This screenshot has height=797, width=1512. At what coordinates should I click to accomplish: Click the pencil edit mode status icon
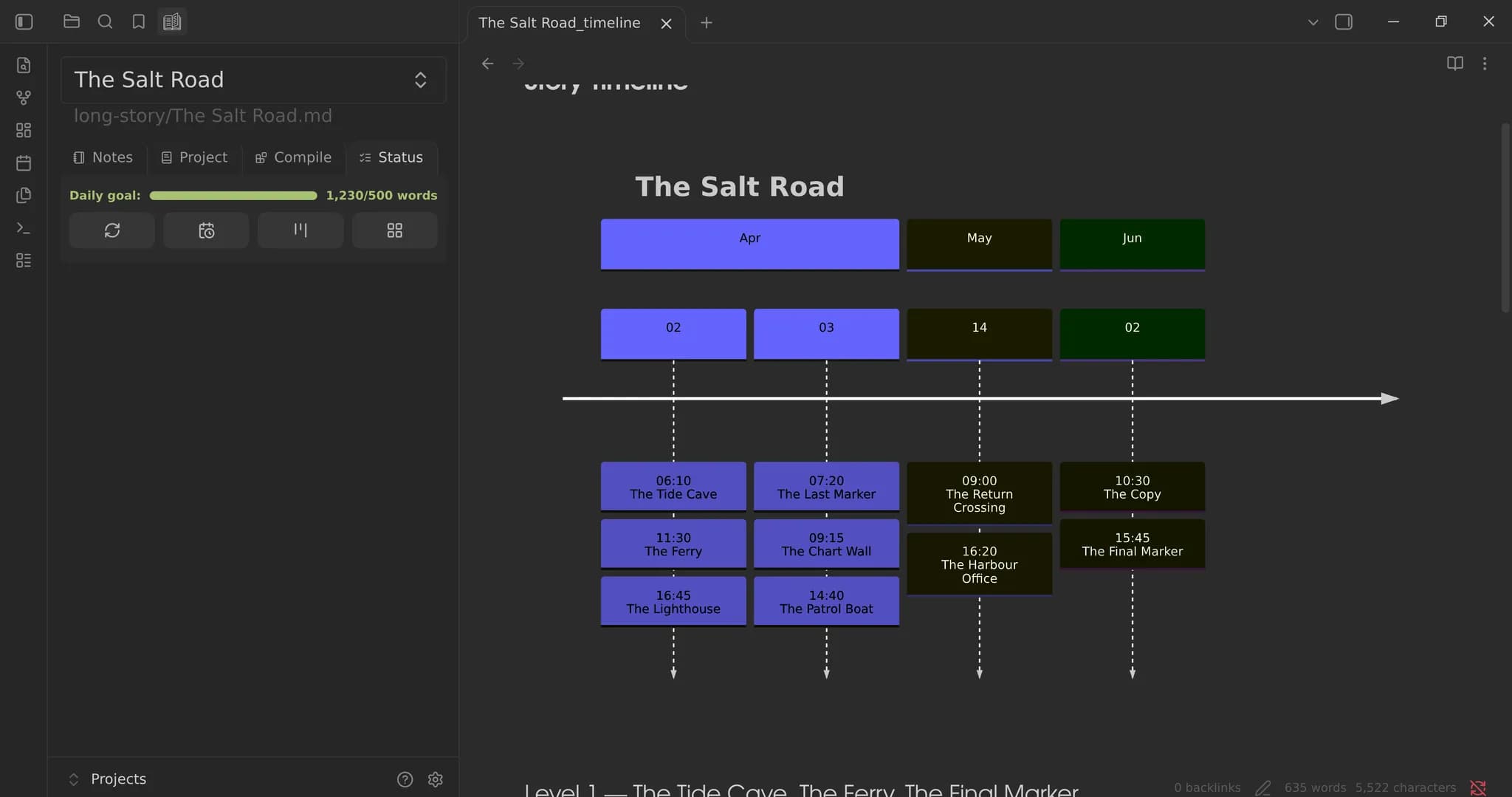pyautogui.click(x=1263, y=787)
